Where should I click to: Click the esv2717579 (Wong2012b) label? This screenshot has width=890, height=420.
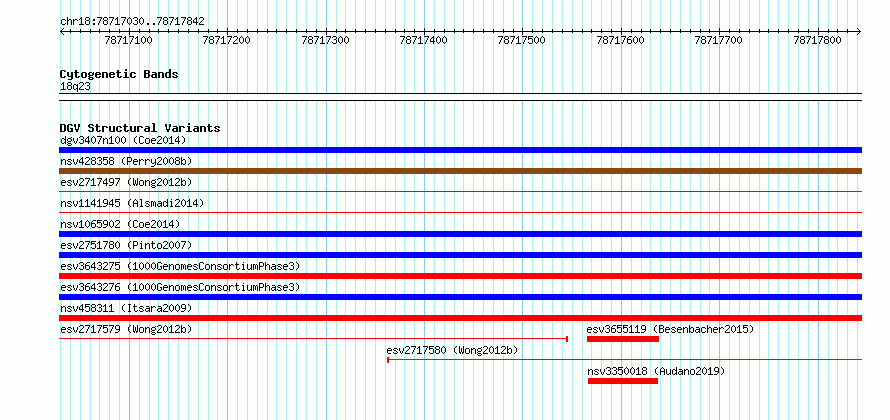[126, 329]
